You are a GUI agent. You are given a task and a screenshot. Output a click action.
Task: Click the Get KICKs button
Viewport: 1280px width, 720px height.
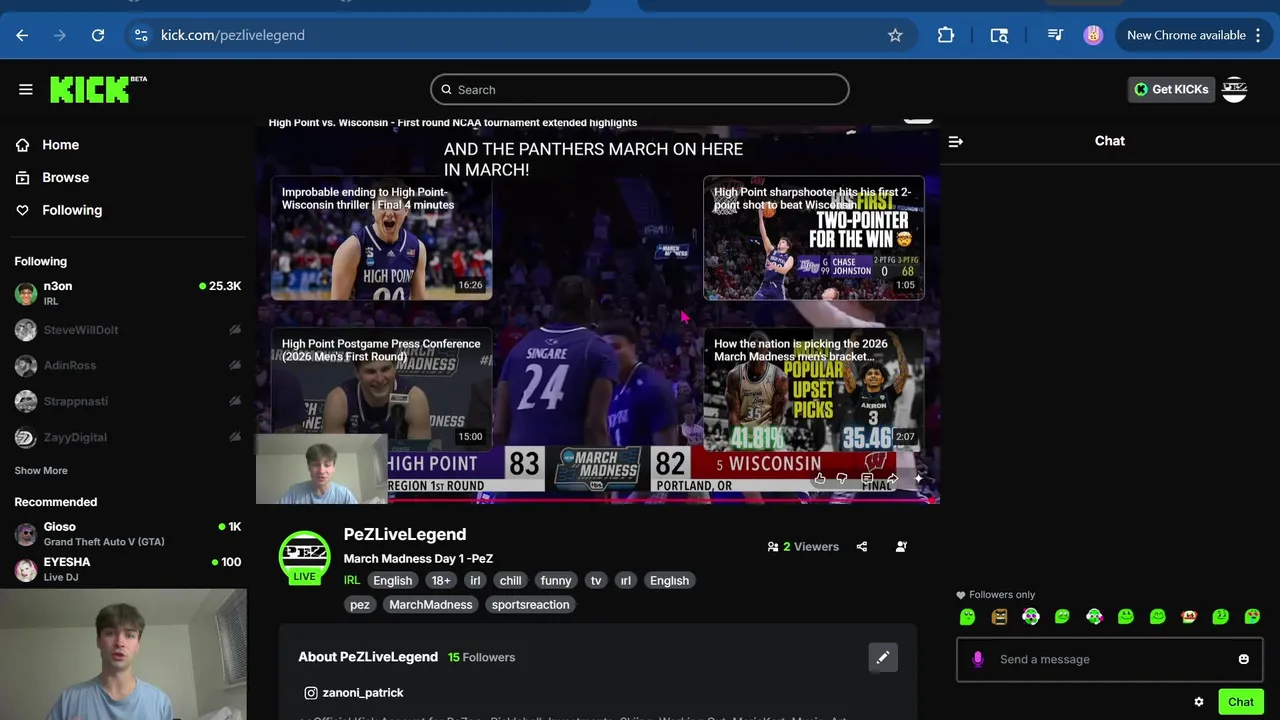(x=1171, y=89)
